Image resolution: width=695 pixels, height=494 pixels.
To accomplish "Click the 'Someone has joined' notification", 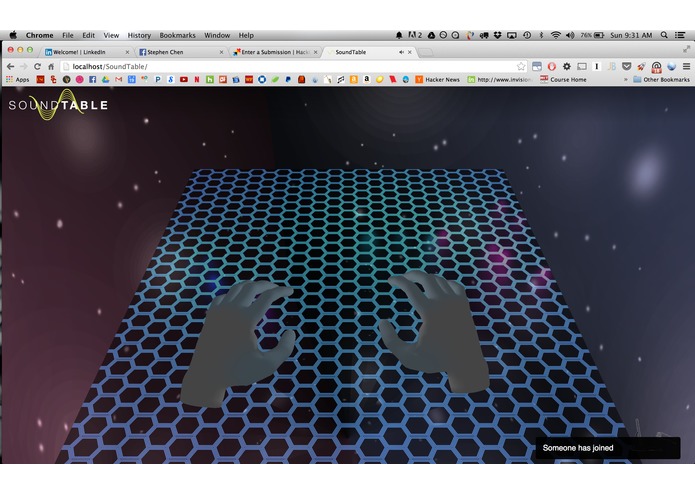I will click(608, 448).
